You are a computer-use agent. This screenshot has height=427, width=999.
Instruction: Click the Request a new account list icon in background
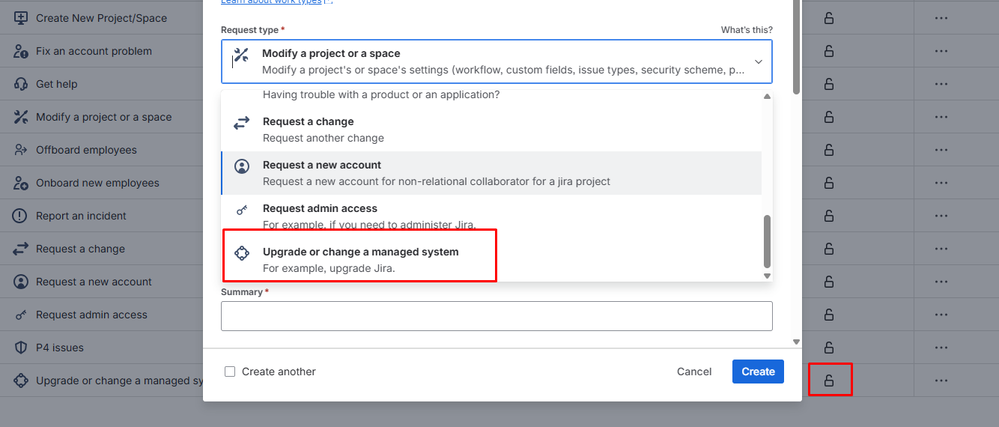pos(20,282)
